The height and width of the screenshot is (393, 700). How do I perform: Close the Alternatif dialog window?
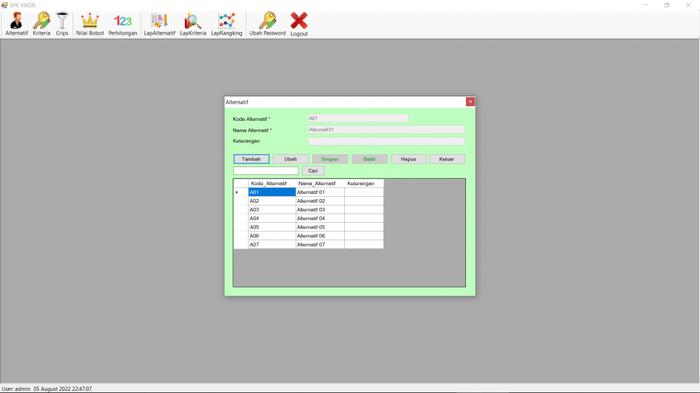pyautogui.click(x=470, y=102)
